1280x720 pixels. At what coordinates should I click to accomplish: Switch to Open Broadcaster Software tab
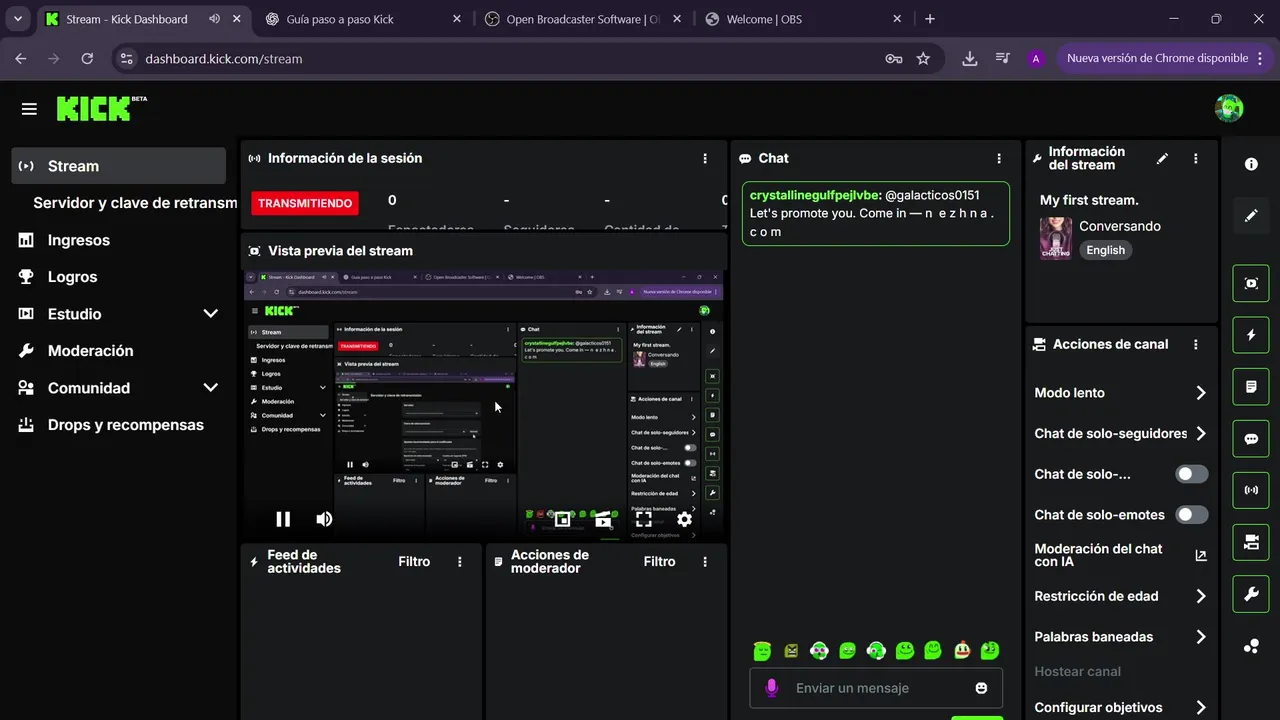pos(583,19)
